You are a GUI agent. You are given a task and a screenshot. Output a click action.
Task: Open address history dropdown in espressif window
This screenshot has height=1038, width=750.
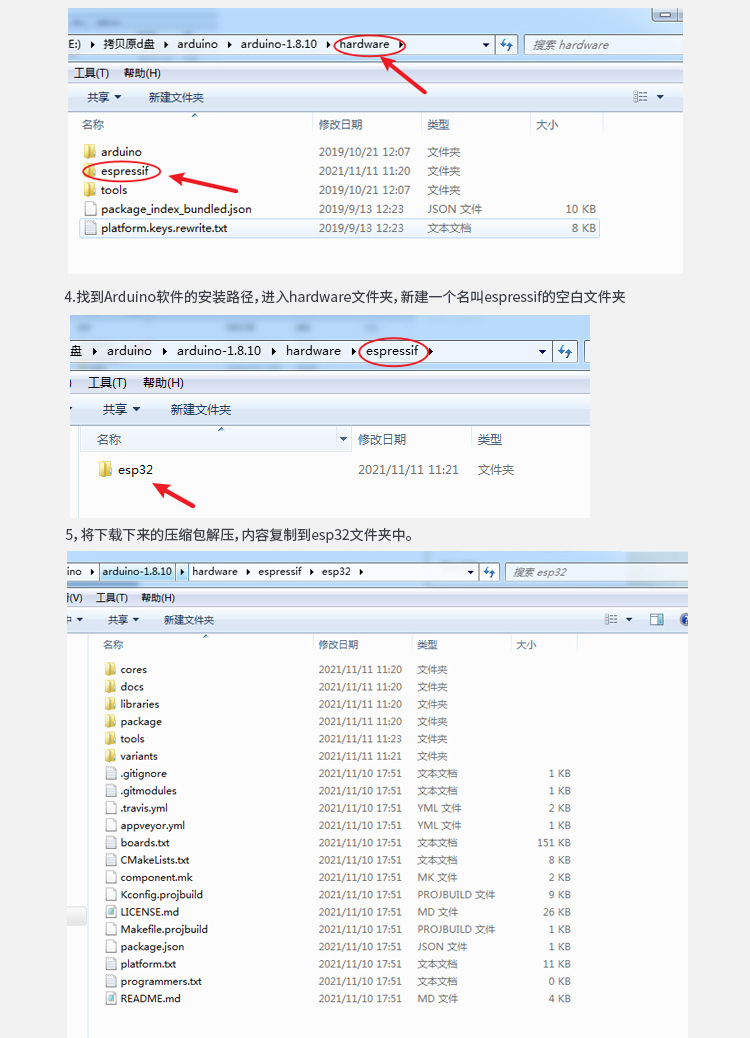542,352
